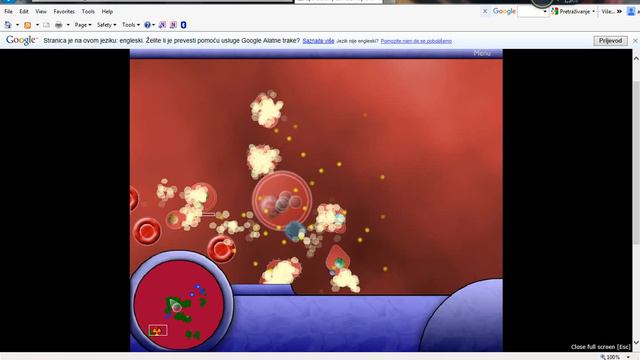Click the second OneNote toolbar icon
Image resolution: width=640 pixels, height=360 pixels.
point(173,25)
